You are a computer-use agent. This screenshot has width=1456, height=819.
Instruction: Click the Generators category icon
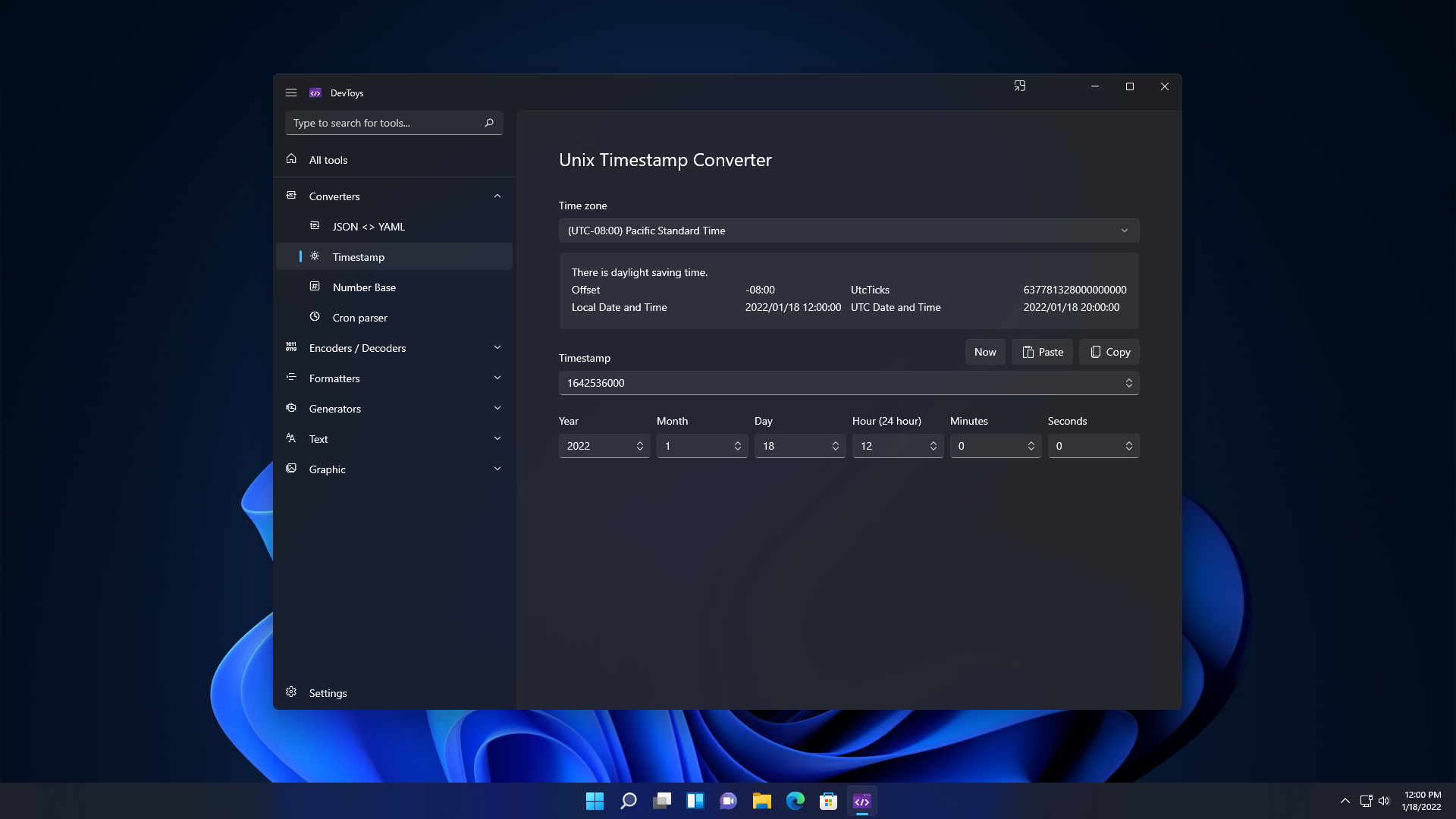pyautogui.click(x=291, y=408)
